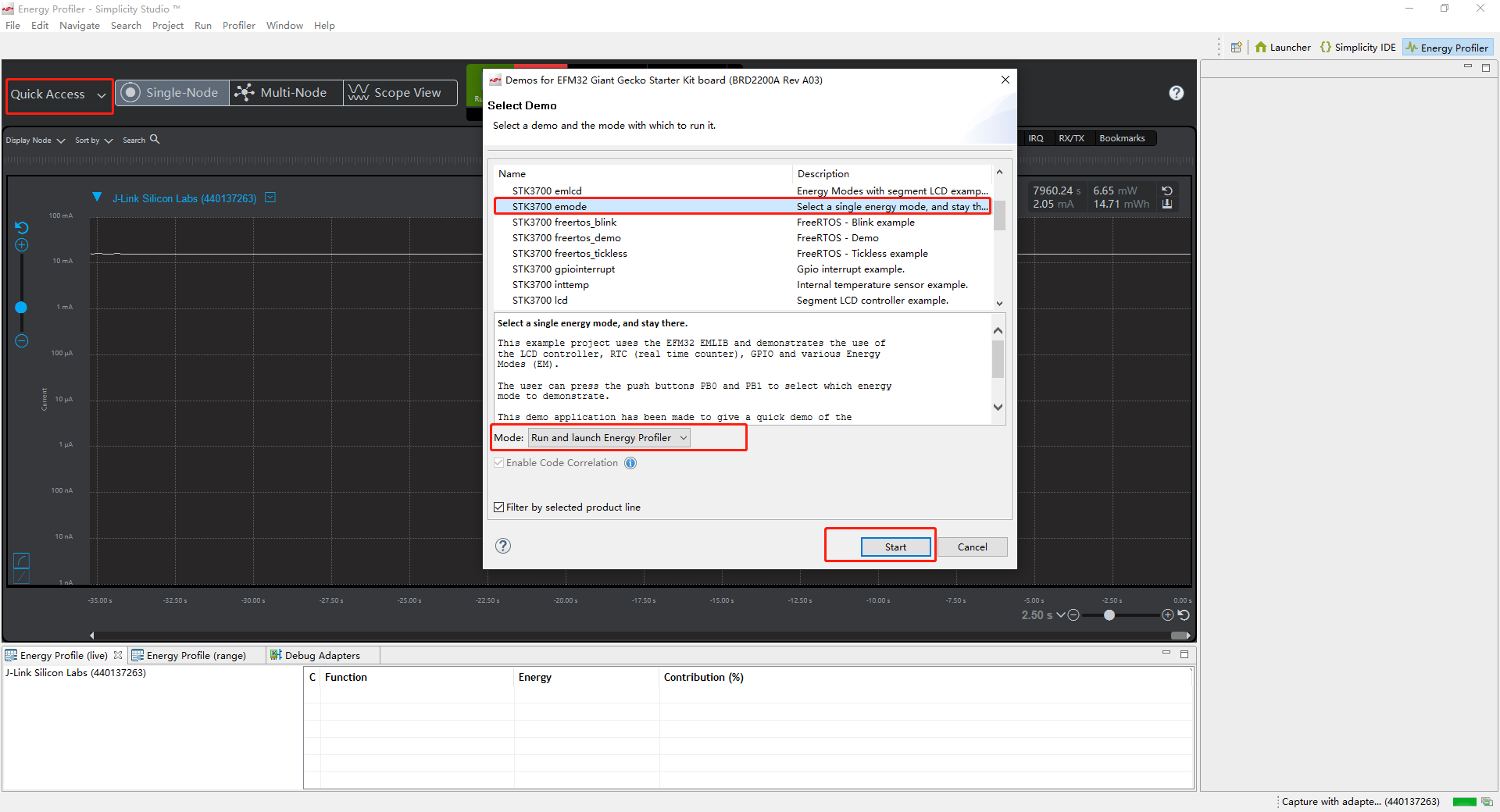Sort demos by the Description column header
This screenshot has height=812, width=1500.
(892, 174)
